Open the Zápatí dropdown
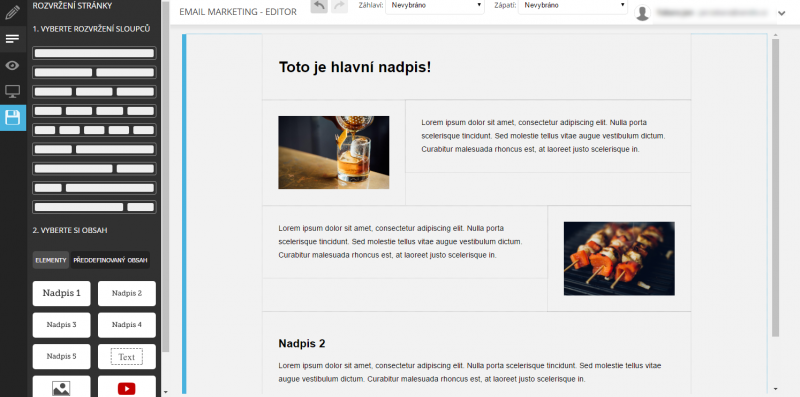The image size is (800, 397). 572,6
